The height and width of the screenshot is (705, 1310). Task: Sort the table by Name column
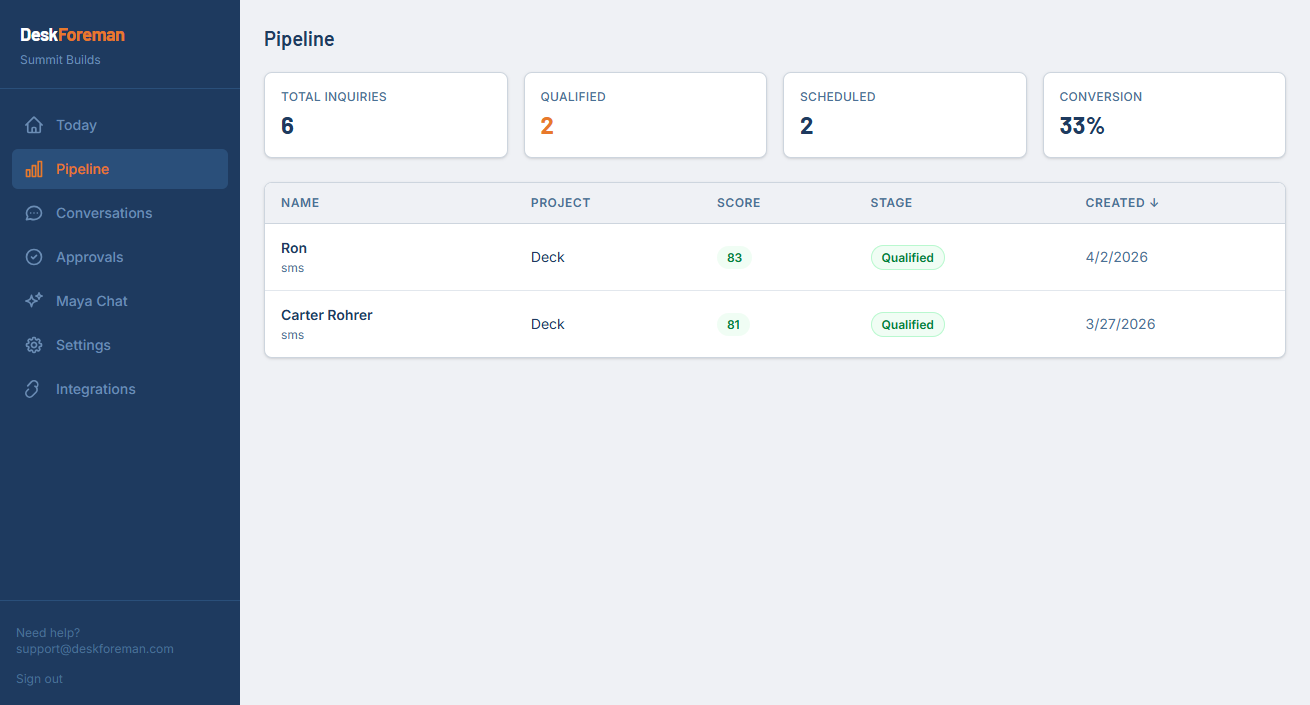(300, 203)
